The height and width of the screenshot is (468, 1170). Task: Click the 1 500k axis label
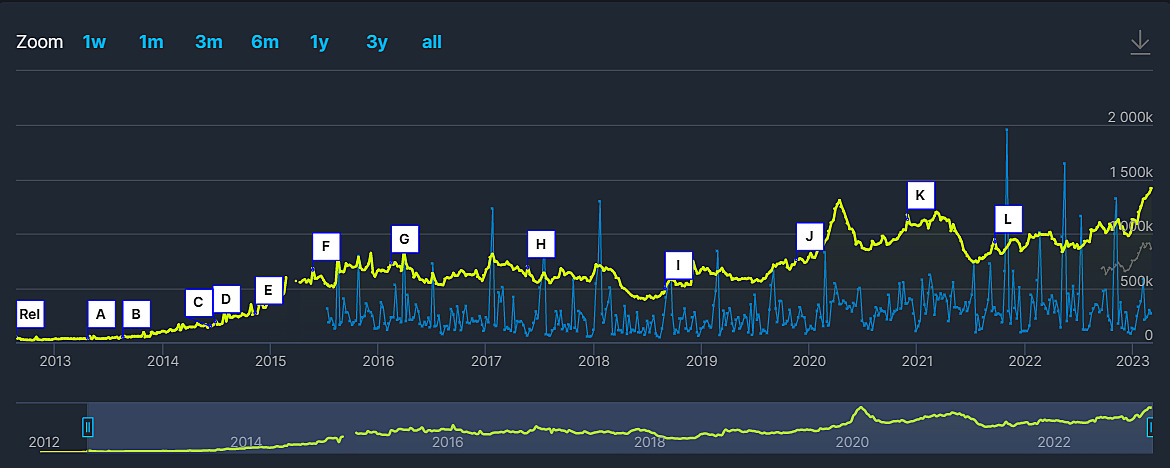point(1130,172)
